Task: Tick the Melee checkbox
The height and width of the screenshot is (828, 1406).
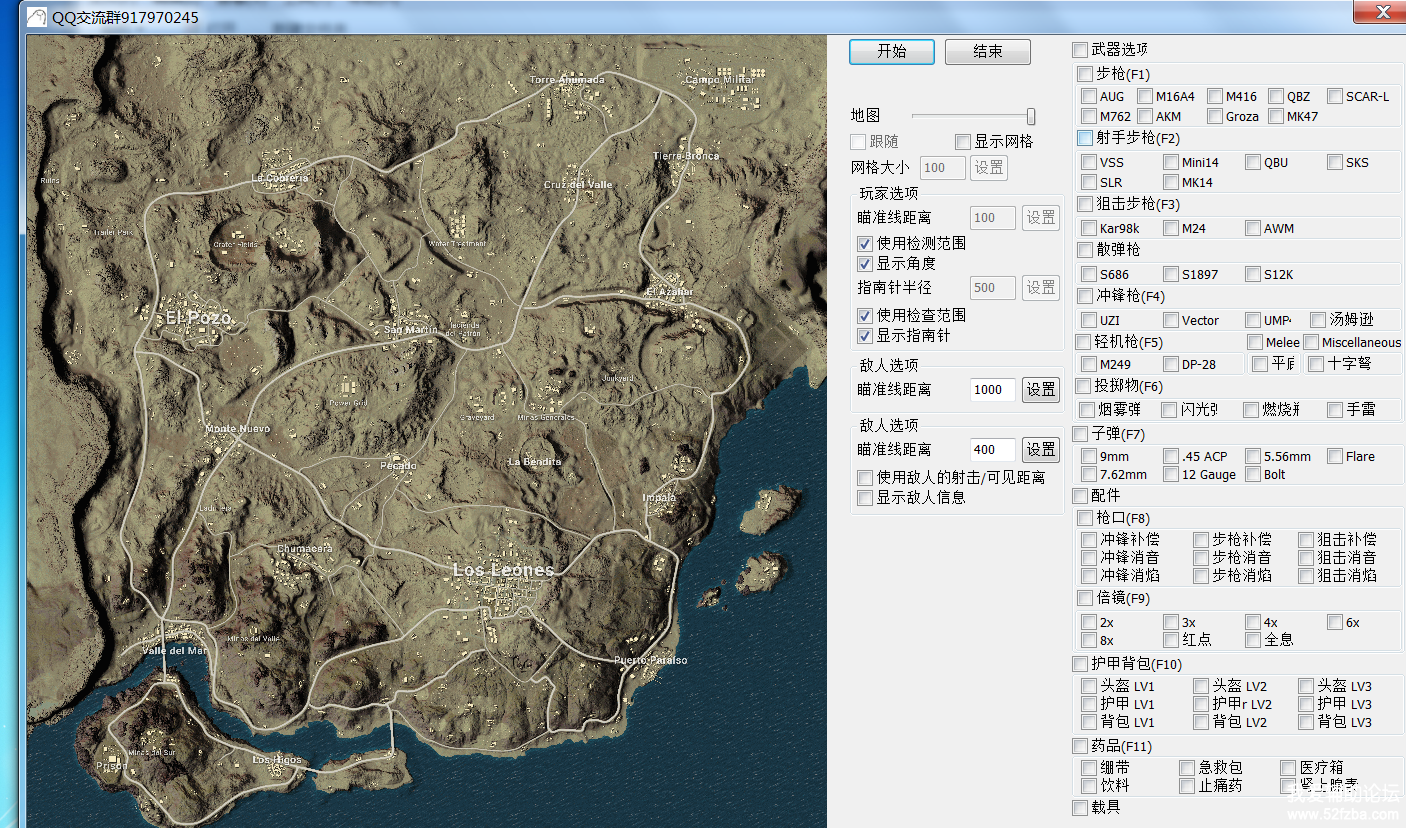Action: [x=1255, y=342]
